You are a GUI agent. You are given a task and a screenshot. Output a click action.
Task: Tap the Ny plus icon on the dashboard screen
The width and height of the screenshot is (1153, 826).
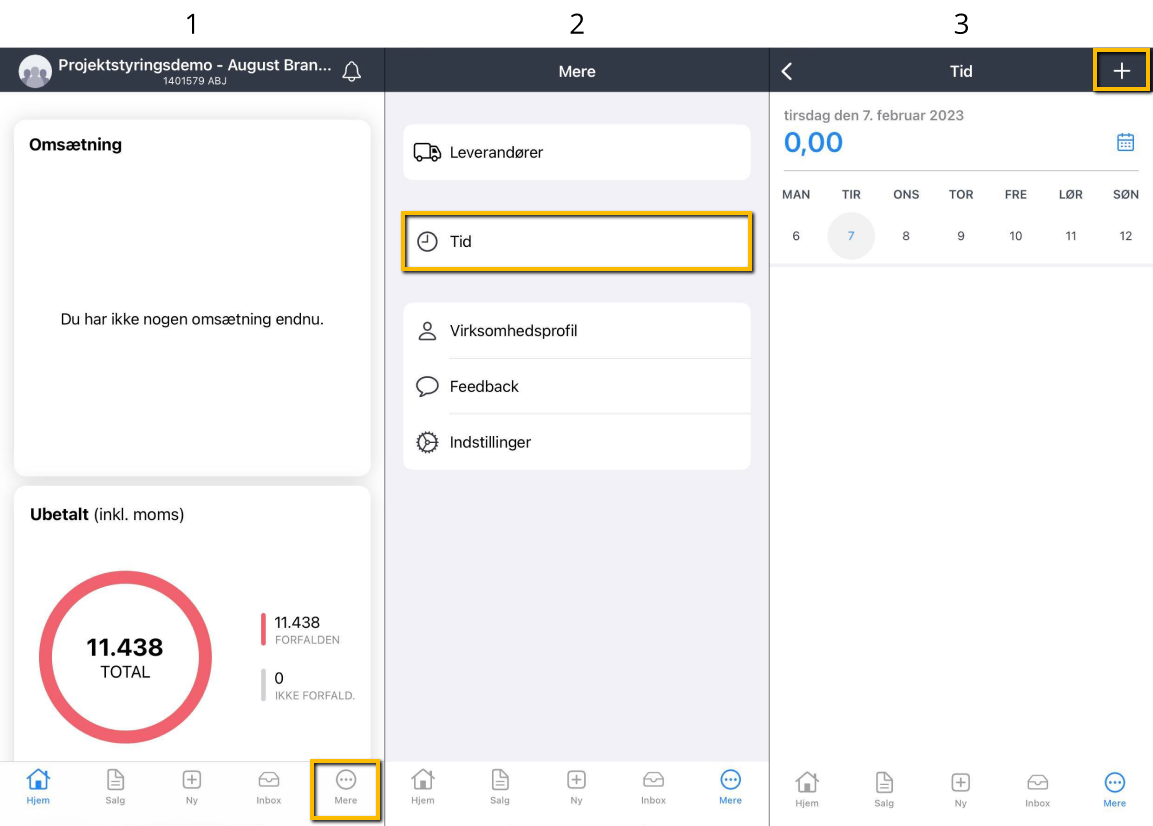tap(192, 781)
